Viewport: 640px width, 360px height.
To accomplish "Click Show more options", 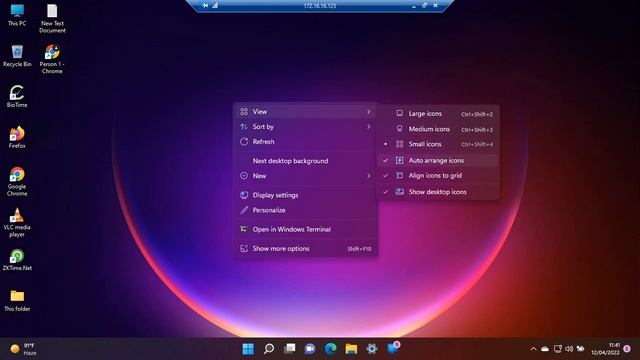I will [306, 249].
